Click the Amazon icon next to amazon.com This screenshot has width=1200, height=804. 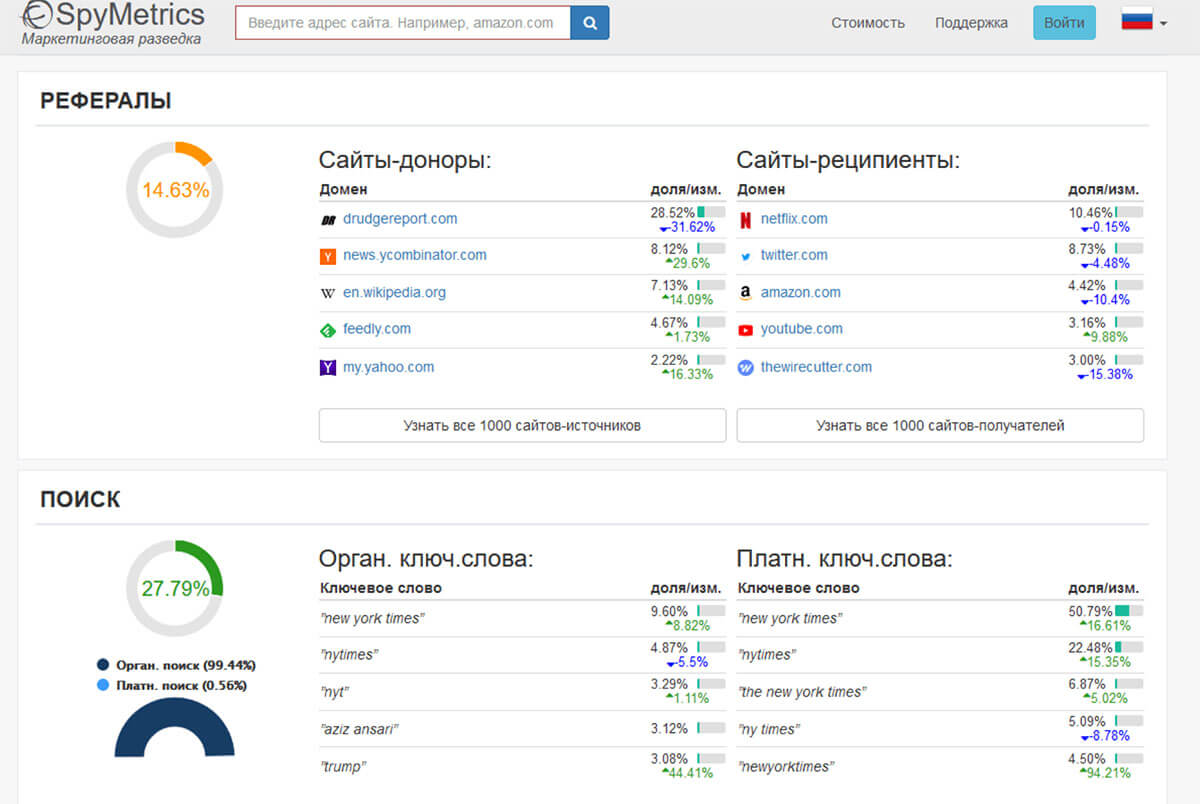pyautogui.click(x=744, y=293)
